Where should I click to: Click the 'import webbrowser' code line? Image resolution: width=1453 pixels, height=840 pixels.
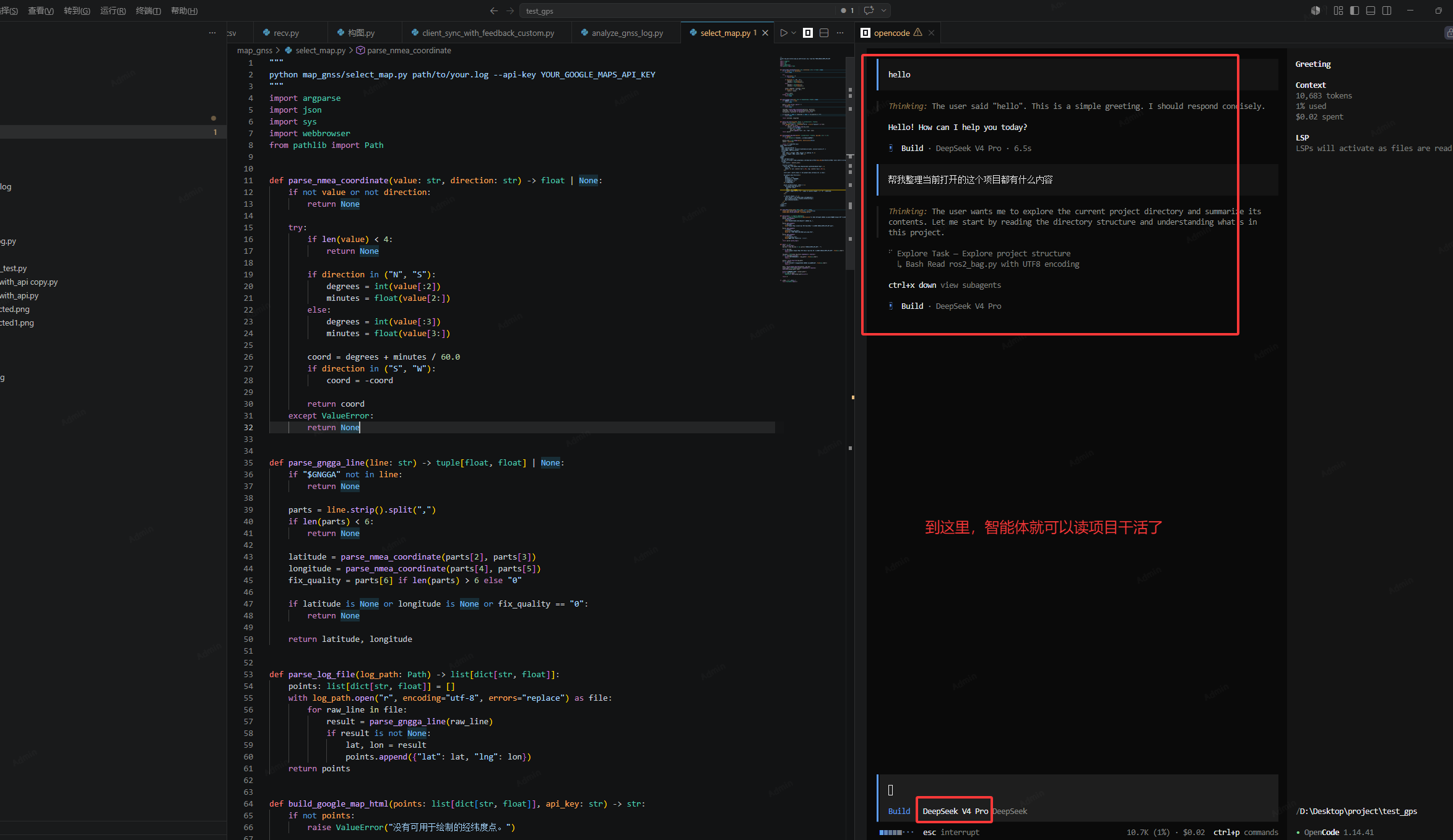click(310, 133)
